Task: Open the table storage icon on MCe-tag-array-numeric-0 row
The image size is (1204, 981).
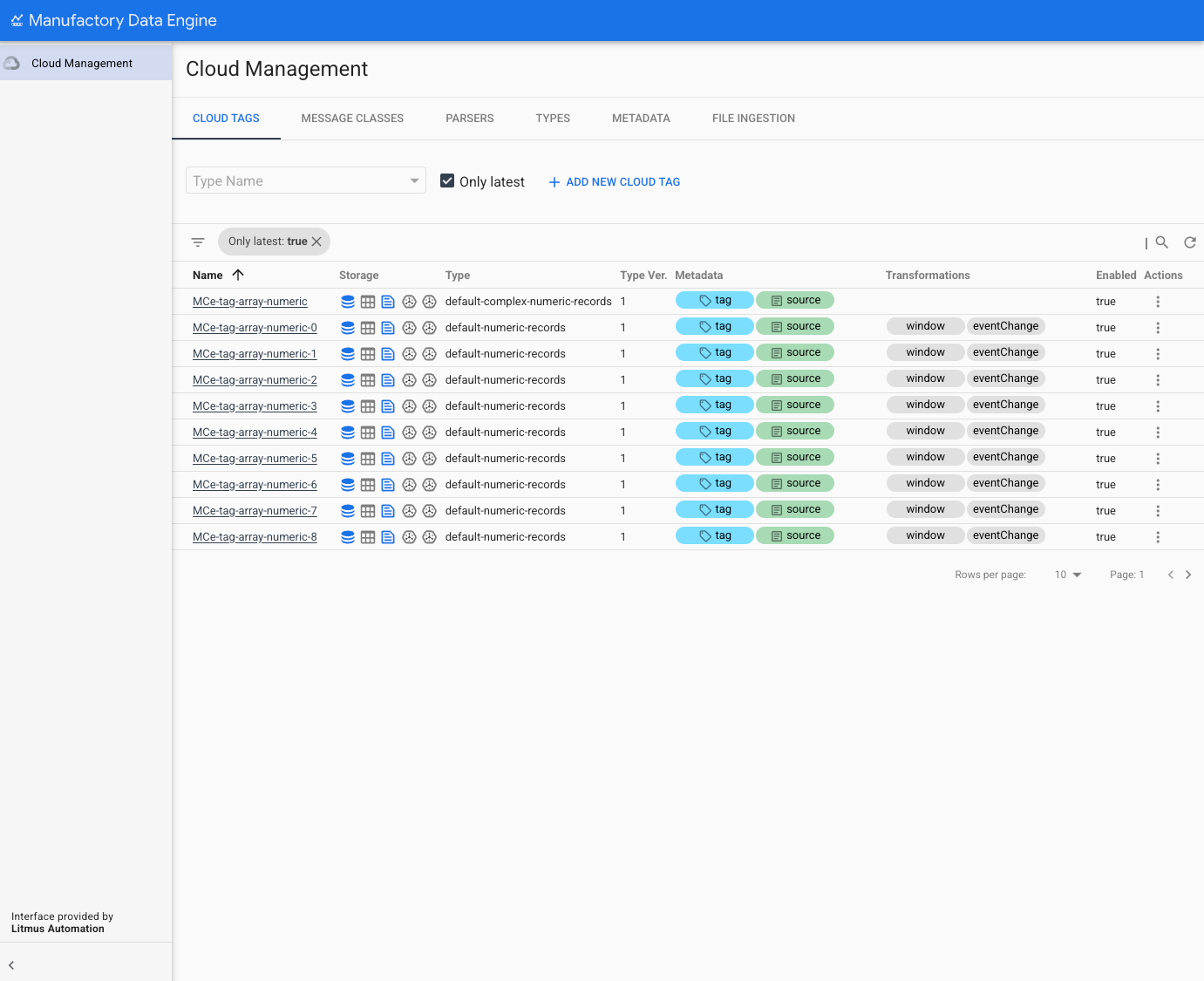Action: tap(368, 327)
